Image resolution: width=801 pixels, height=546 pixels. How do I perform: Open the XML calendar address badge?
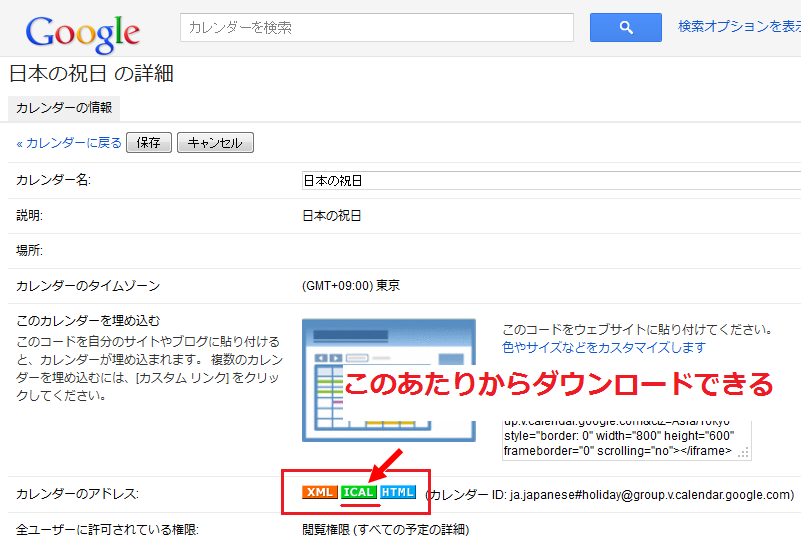pos(320,492)
